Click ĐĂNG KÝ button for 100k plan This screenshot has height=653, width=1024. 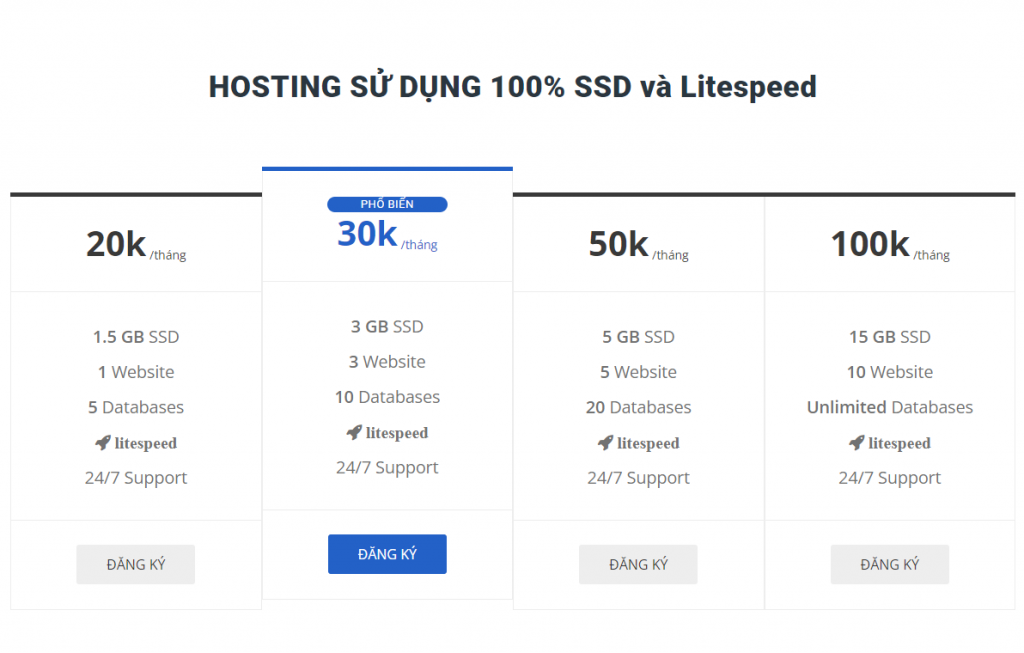(x=889, y=564)
